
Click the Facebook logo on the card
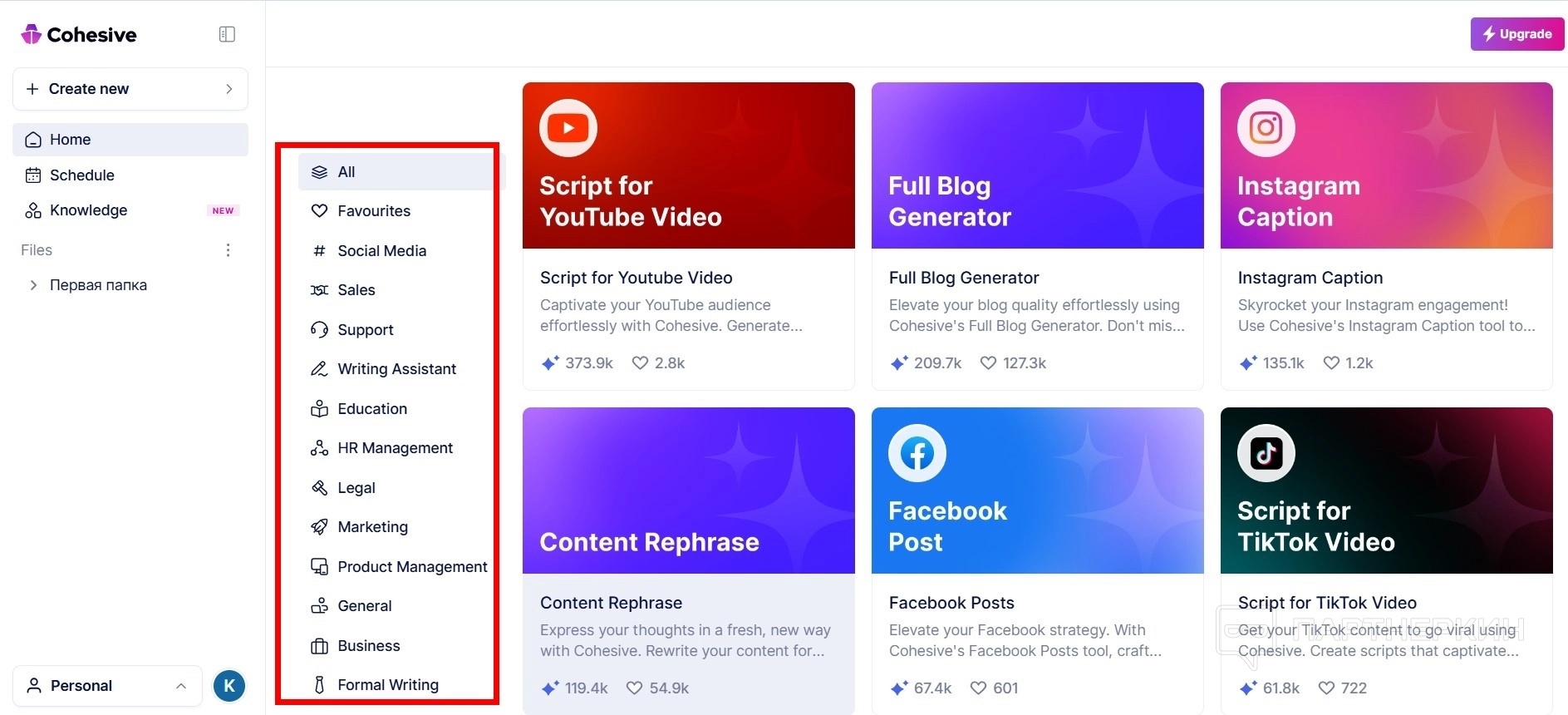(917, 453)
